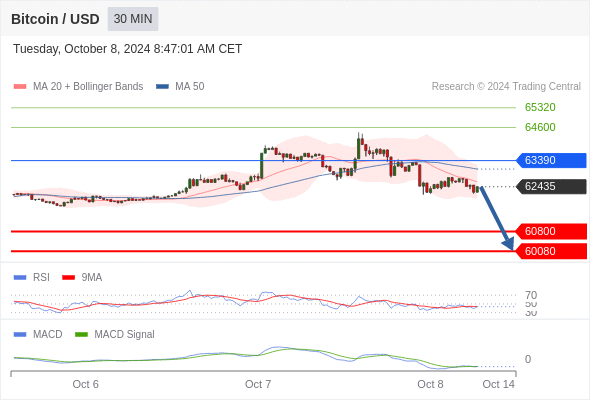Click the green MACD Signal legend swatch

[81, 335]
